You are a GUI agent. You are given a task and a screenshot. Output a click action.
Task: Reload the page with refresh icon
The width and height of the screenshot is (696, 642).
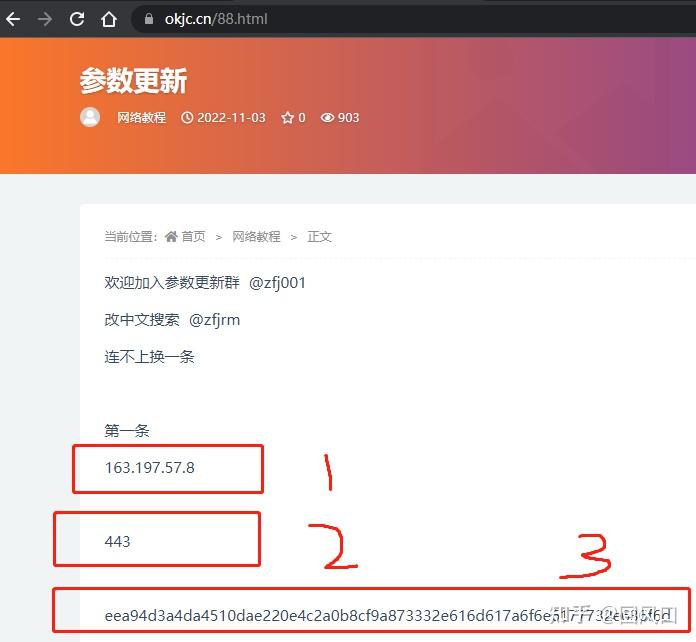(77, 19)
